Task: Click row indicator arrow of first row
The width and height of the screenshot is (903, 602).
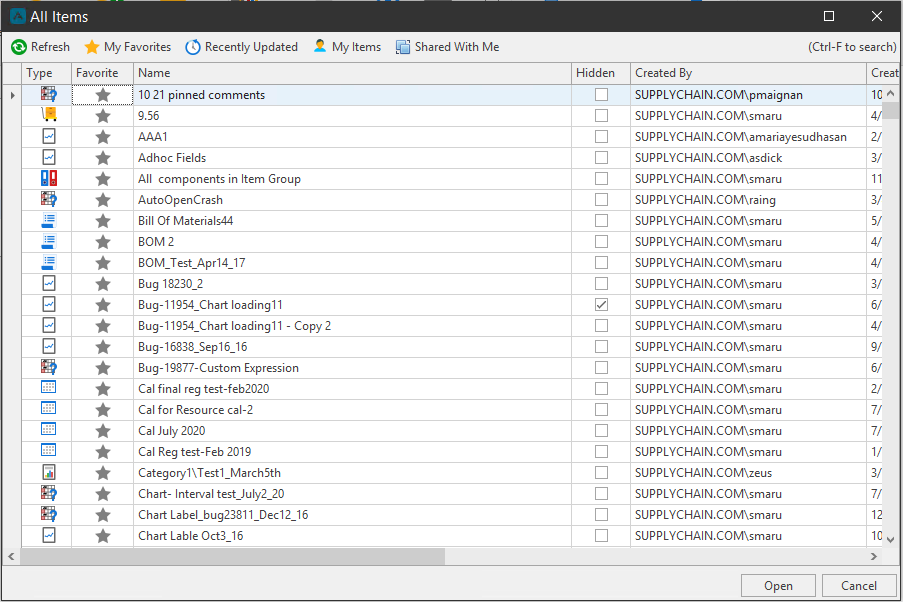Action: point(12,95)
